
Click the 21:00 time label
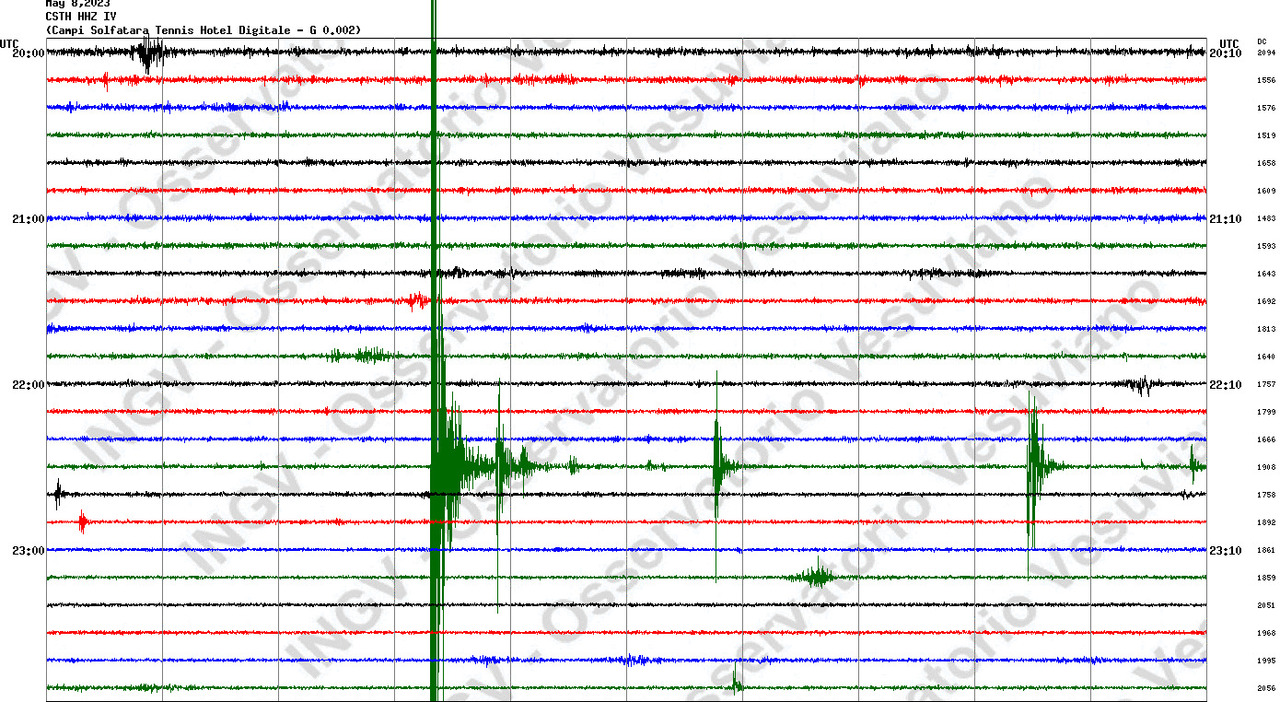(28, 219)
